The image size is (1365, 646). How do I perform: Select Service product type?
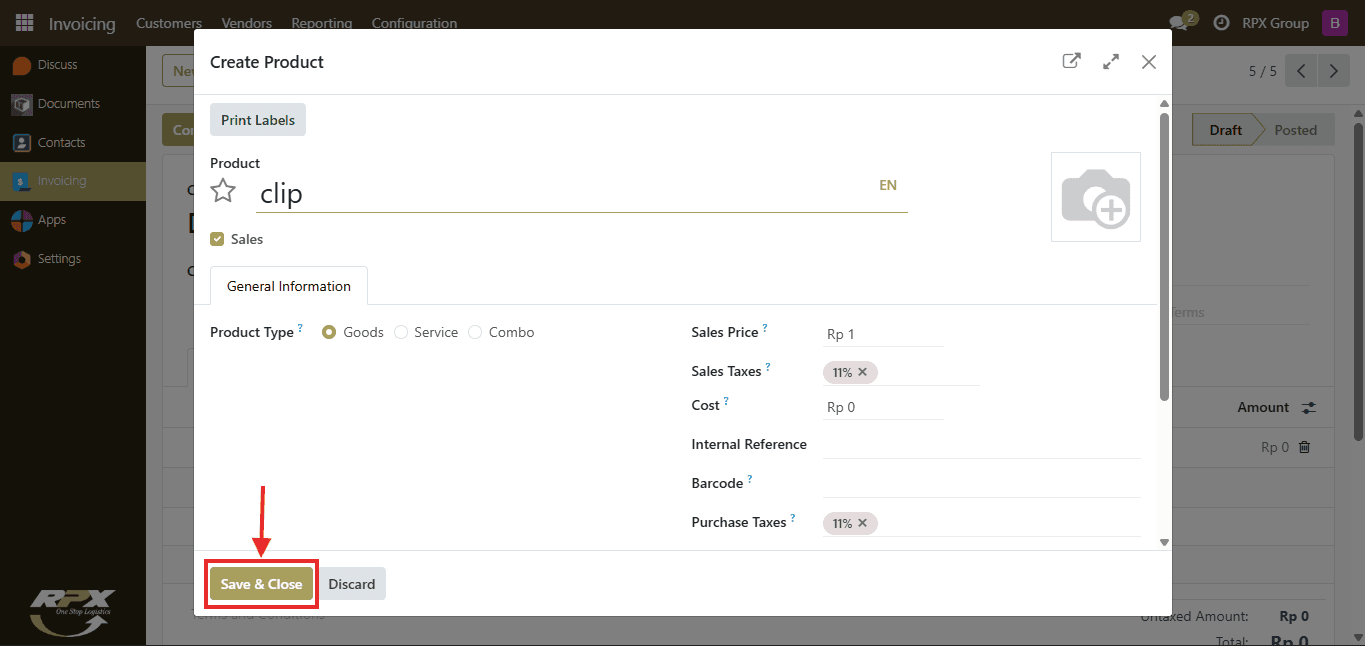coord(401,332)
